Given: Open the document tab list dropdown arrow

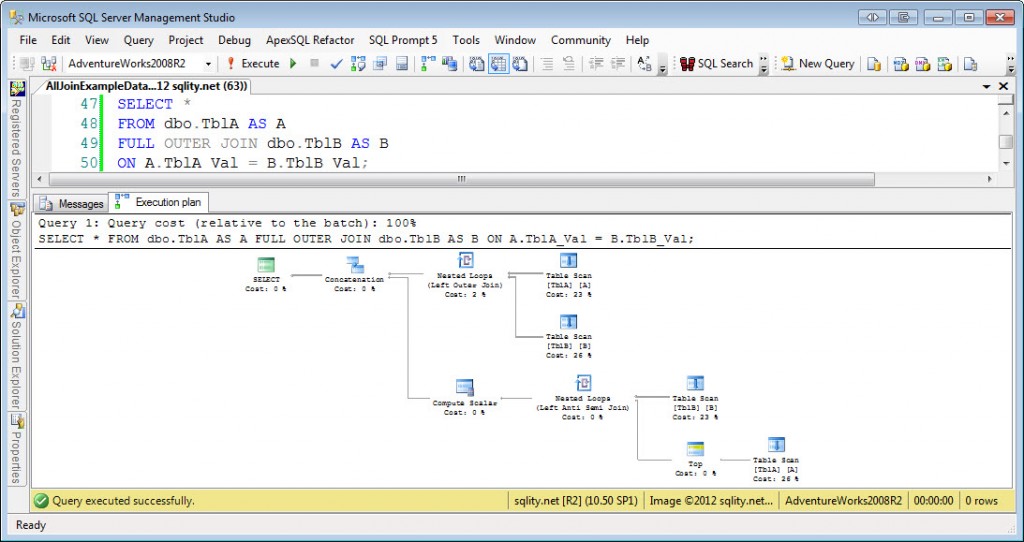Looking at the screenshot, I should [x=987, y=87].
